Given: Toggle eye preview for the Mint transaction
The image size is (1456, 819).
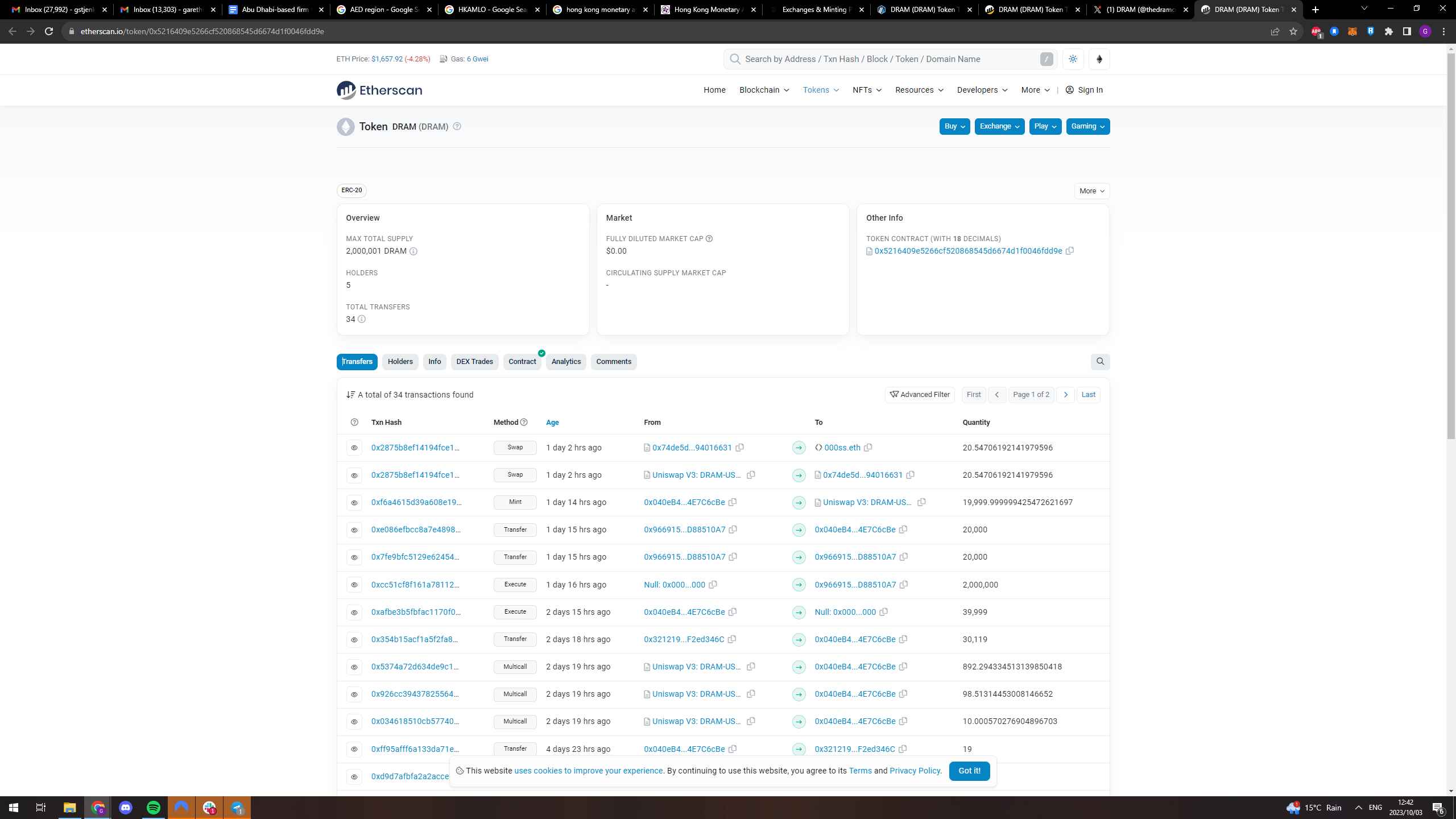Looking at the screenshot, I should 354,503.
